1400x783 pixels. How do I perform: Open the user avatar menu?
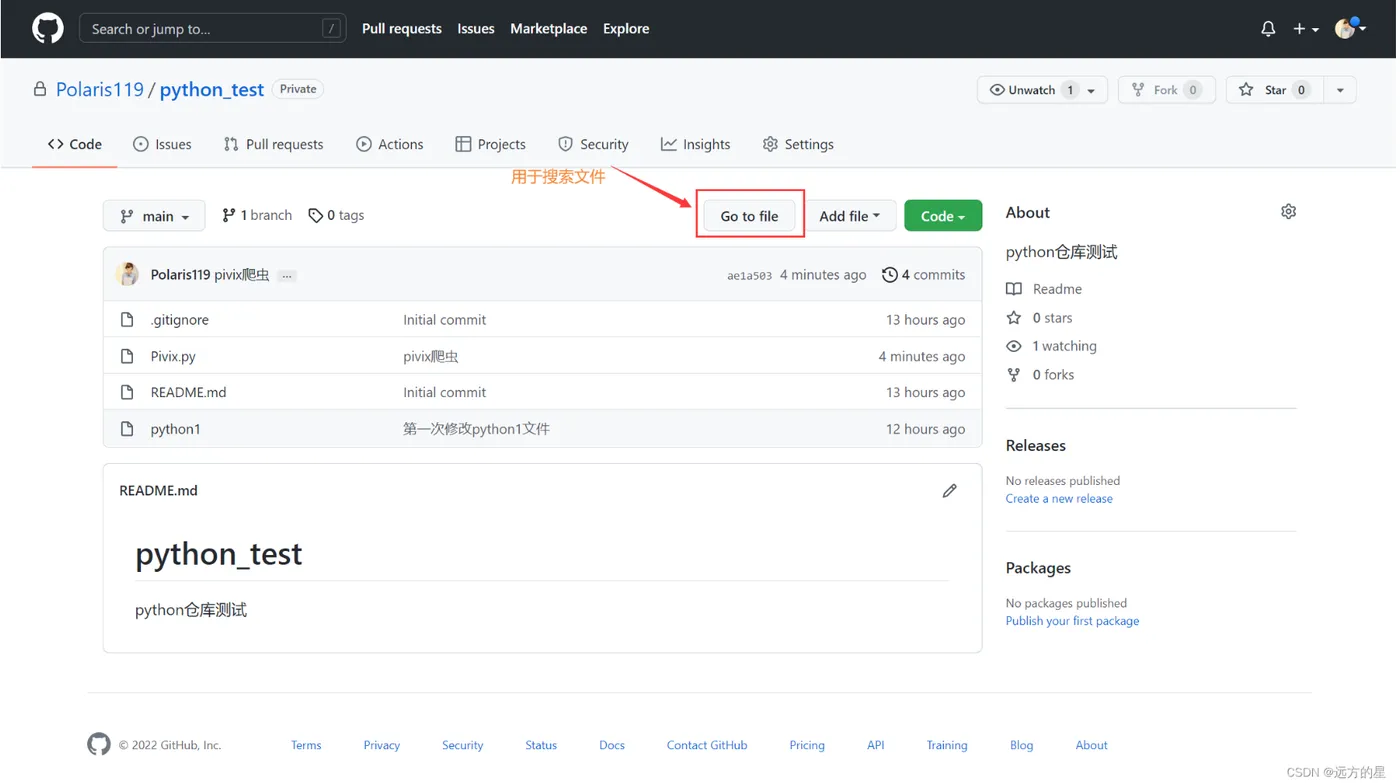point(1352,28)
